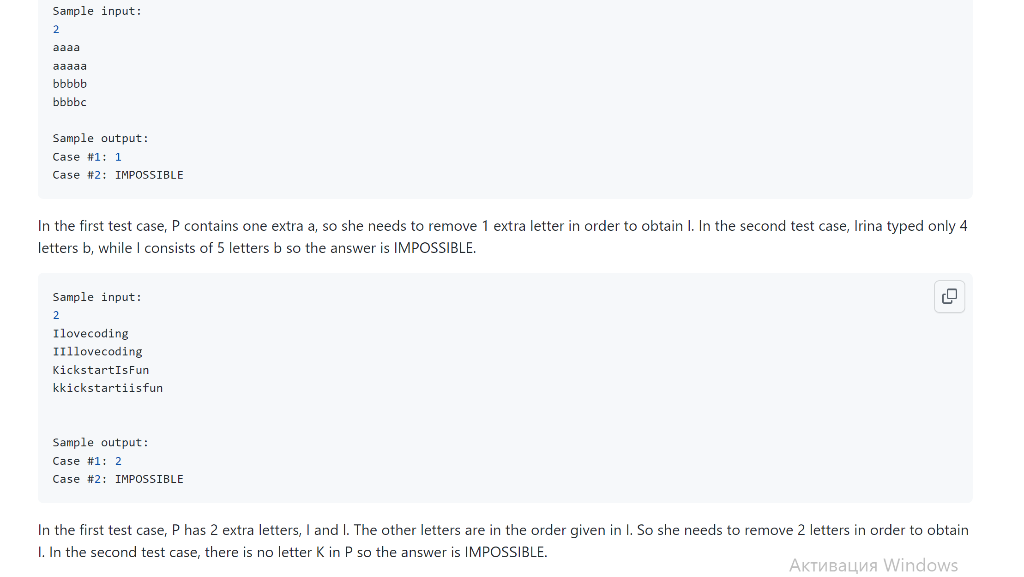Select IMPOSSIBLE line below "Case #1: 1"
Screen dimensions: 1024x577
(118, 175)
